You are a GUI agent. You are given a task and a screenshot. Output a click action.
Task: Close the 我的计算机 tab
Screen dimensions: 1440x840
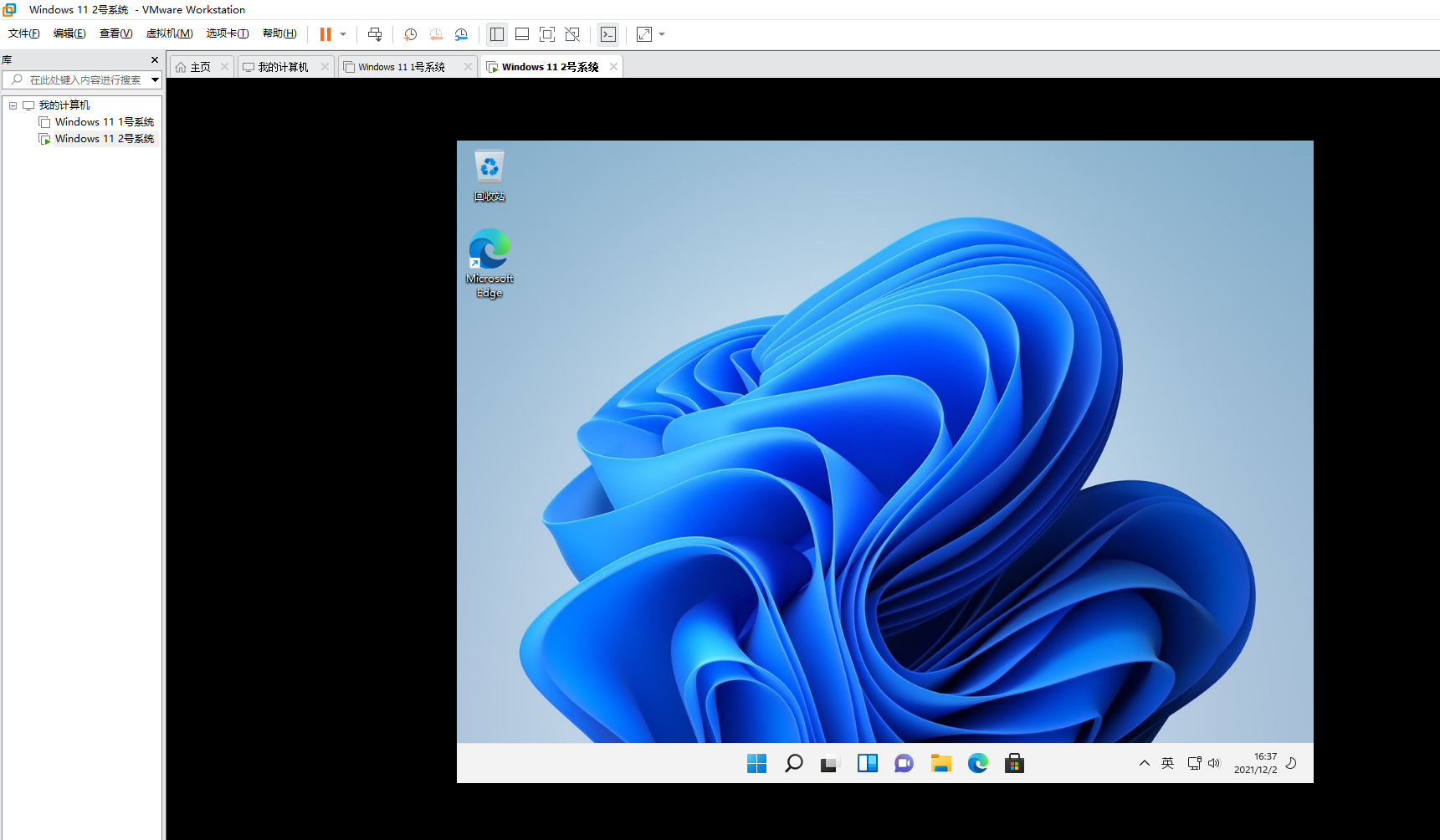[x=325, y=67]
